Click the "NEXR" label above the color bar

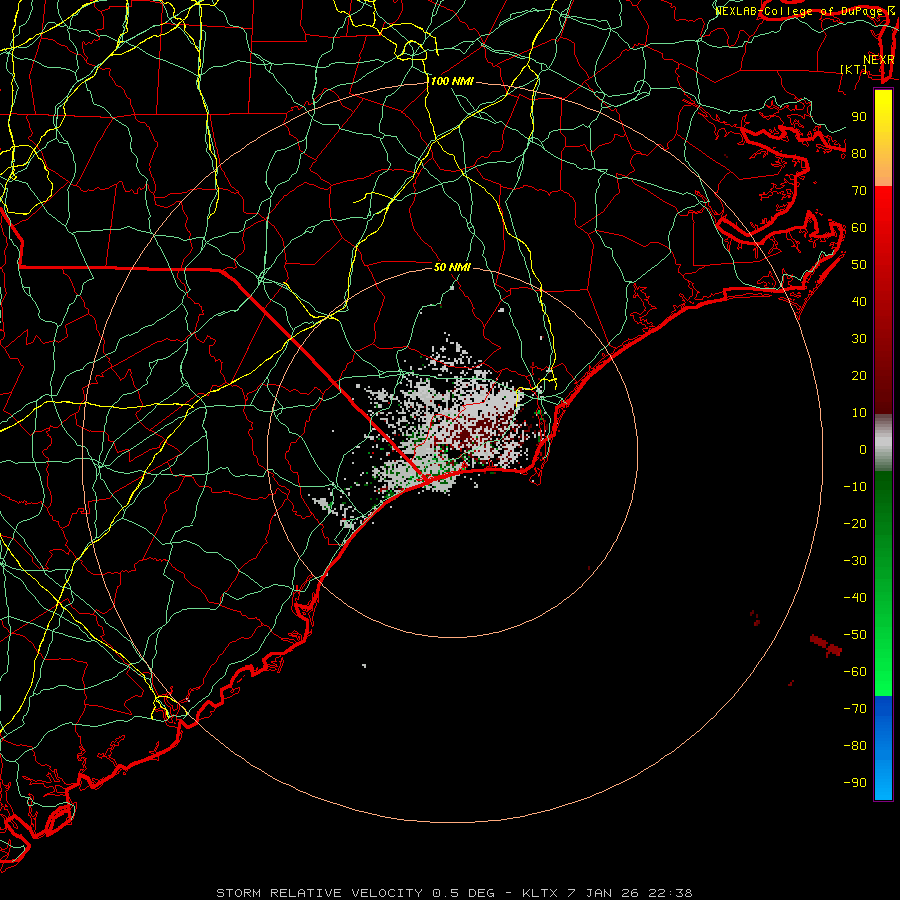point(878,60)
